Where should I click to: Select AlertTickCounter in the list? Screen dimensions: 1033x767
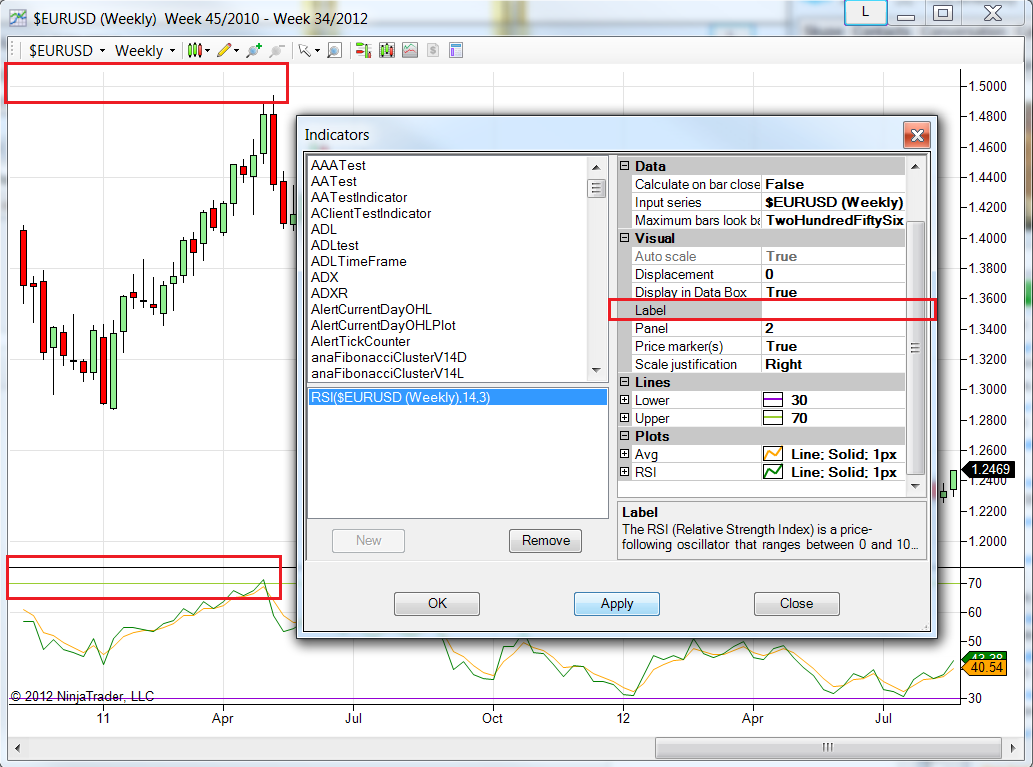pyautogui.click(x=360, y=341)
